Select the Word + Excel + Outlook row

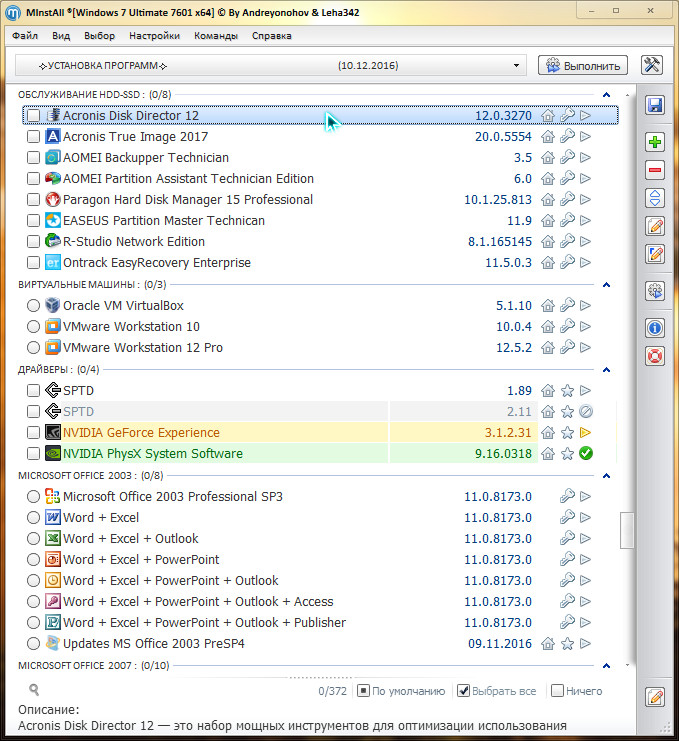[320, 539]
